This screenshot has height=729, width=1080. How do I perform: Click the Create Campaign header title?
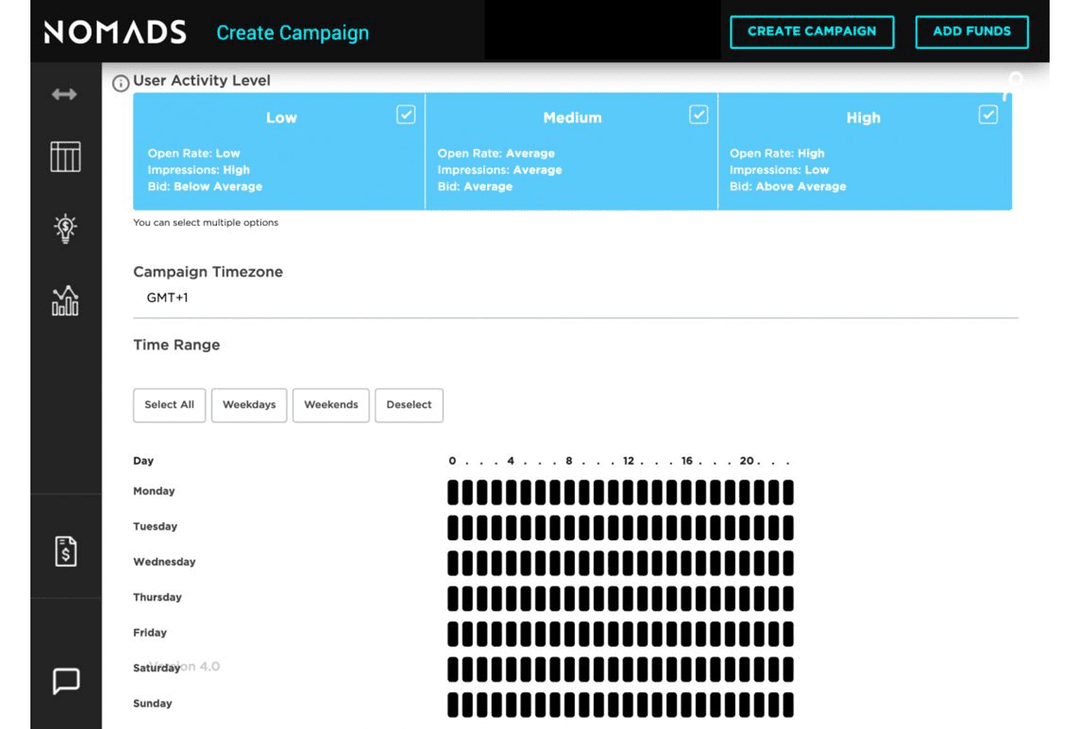pyautogui.click(x=293, y=32)
